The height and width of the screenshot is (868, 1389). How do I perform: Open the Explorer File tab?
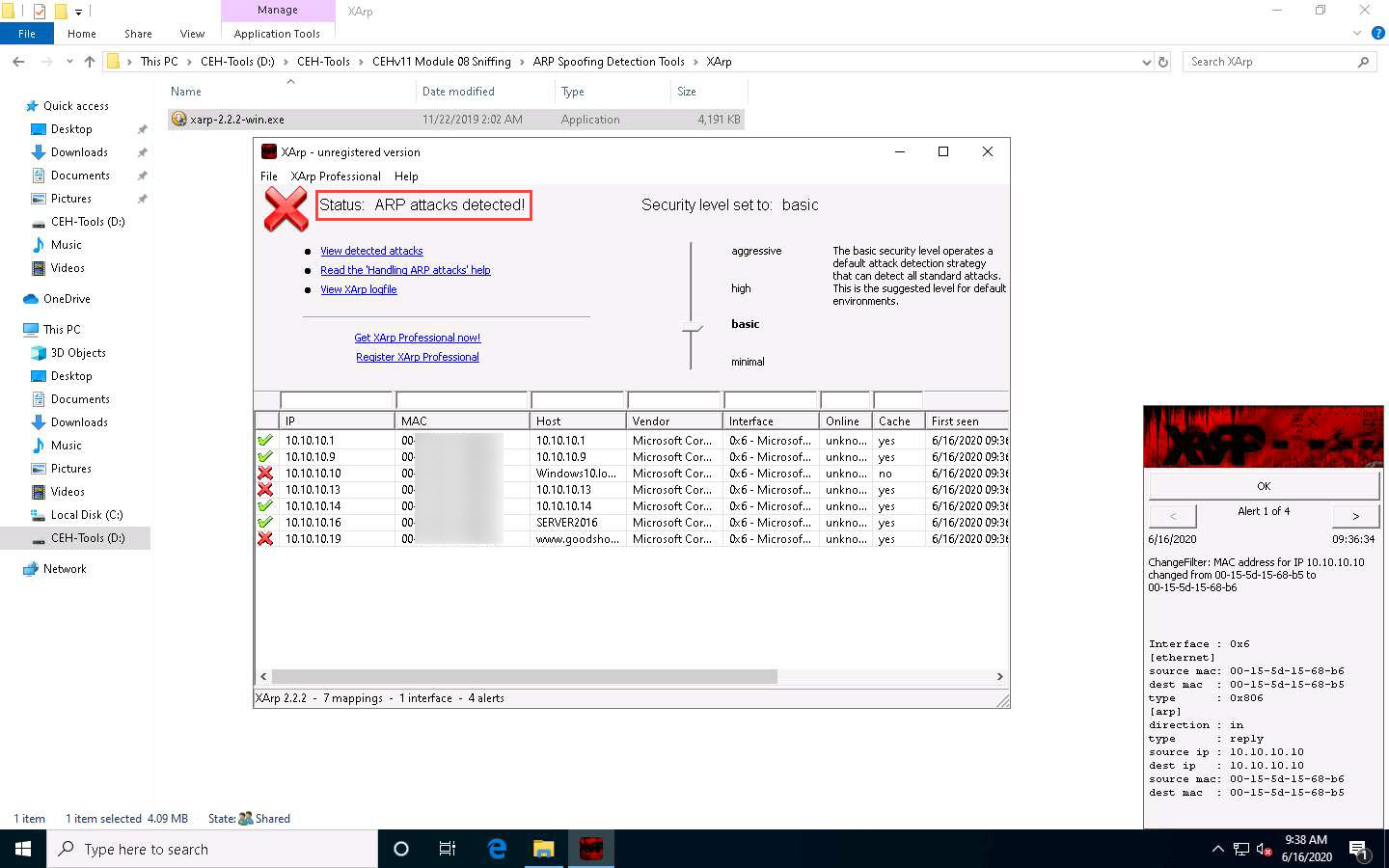27,34
